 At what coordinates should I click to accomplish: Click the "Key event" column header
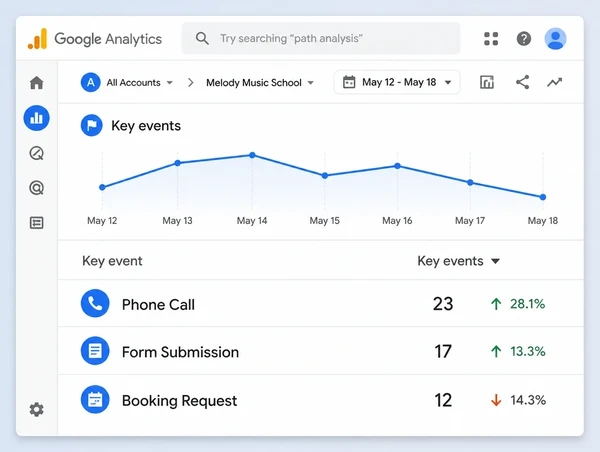point(112,261)
